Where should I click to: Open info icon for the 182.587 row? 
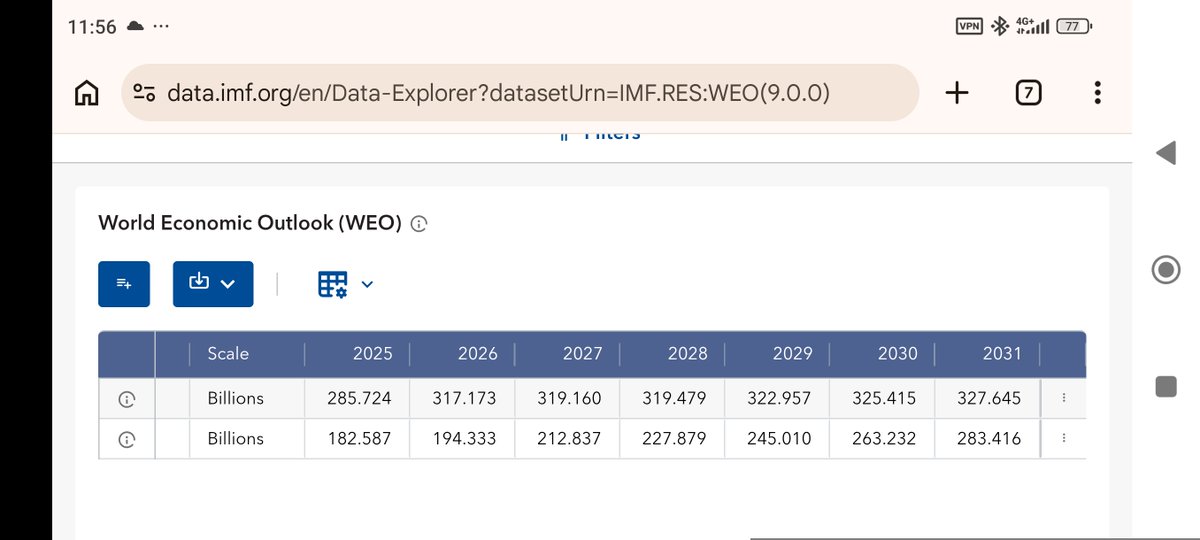126,439
